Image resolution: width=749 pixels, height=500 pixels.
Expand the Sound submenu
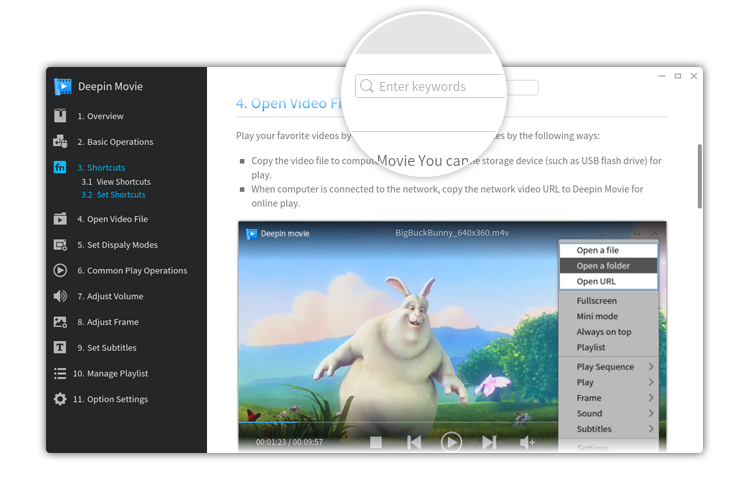609,414
